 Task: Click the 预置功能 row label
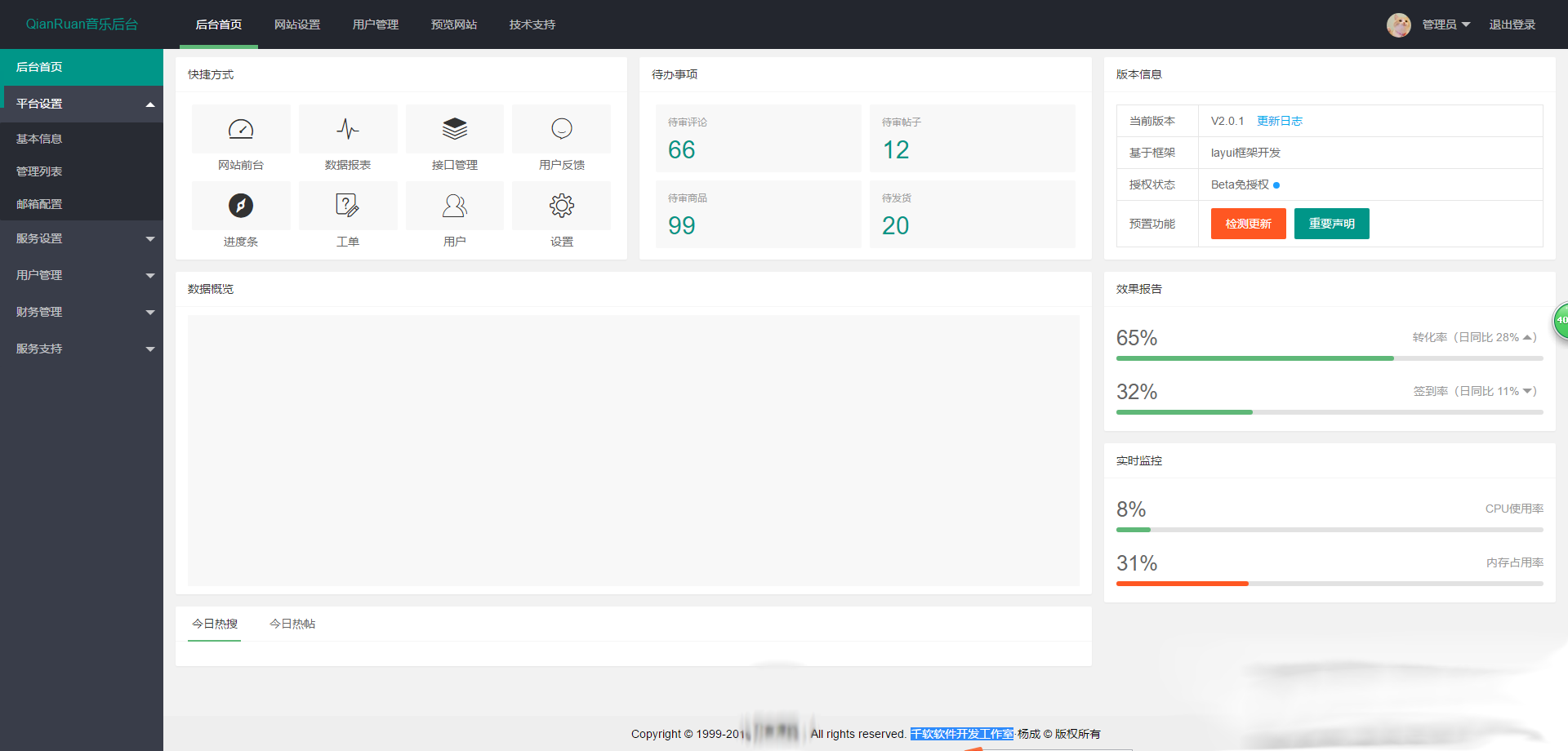click(1152, 224)
